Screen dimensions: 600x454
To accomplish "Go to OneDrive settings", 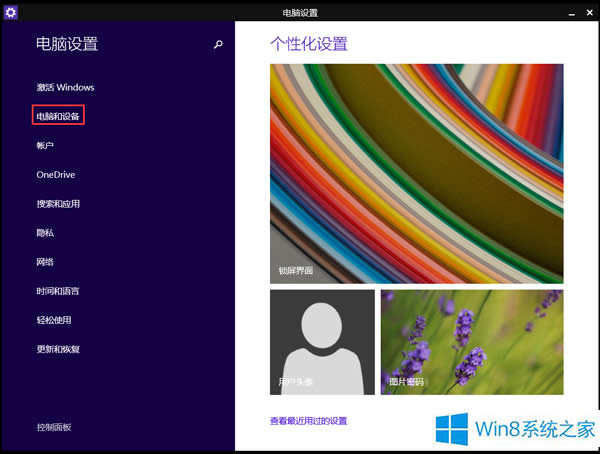I will 56,174.
